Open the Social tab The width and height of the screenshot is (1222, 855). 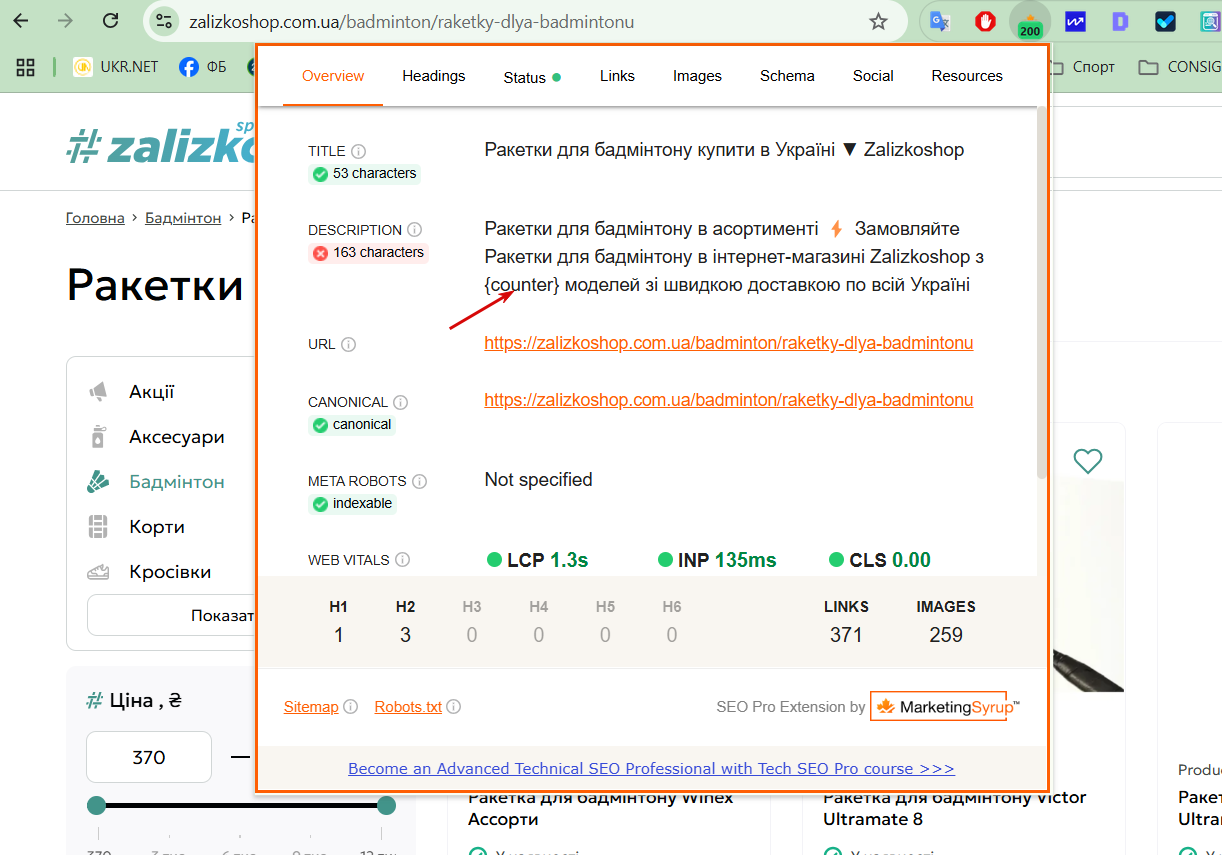[x=873, y=76]
